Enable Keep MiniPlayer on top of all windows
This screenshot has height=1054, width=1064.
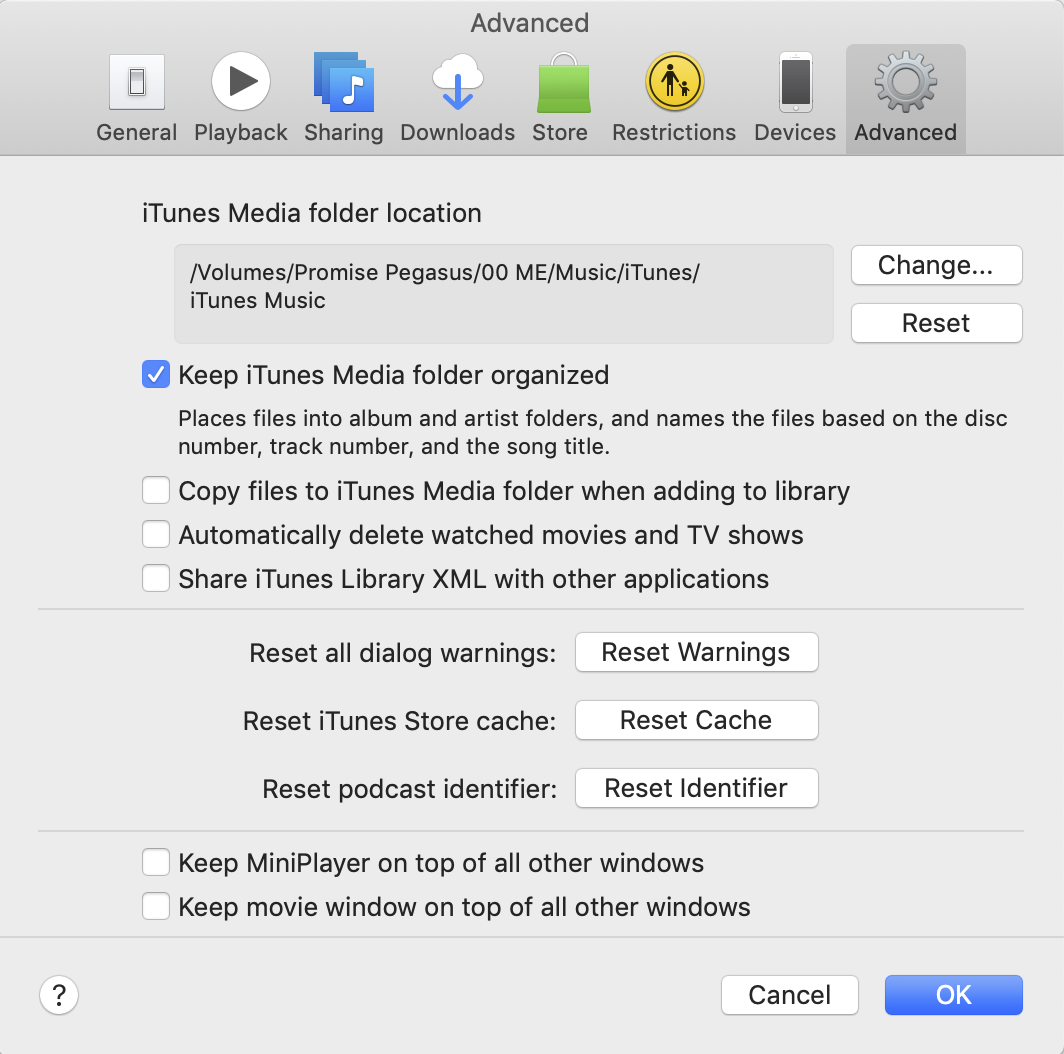coord(156,863)
